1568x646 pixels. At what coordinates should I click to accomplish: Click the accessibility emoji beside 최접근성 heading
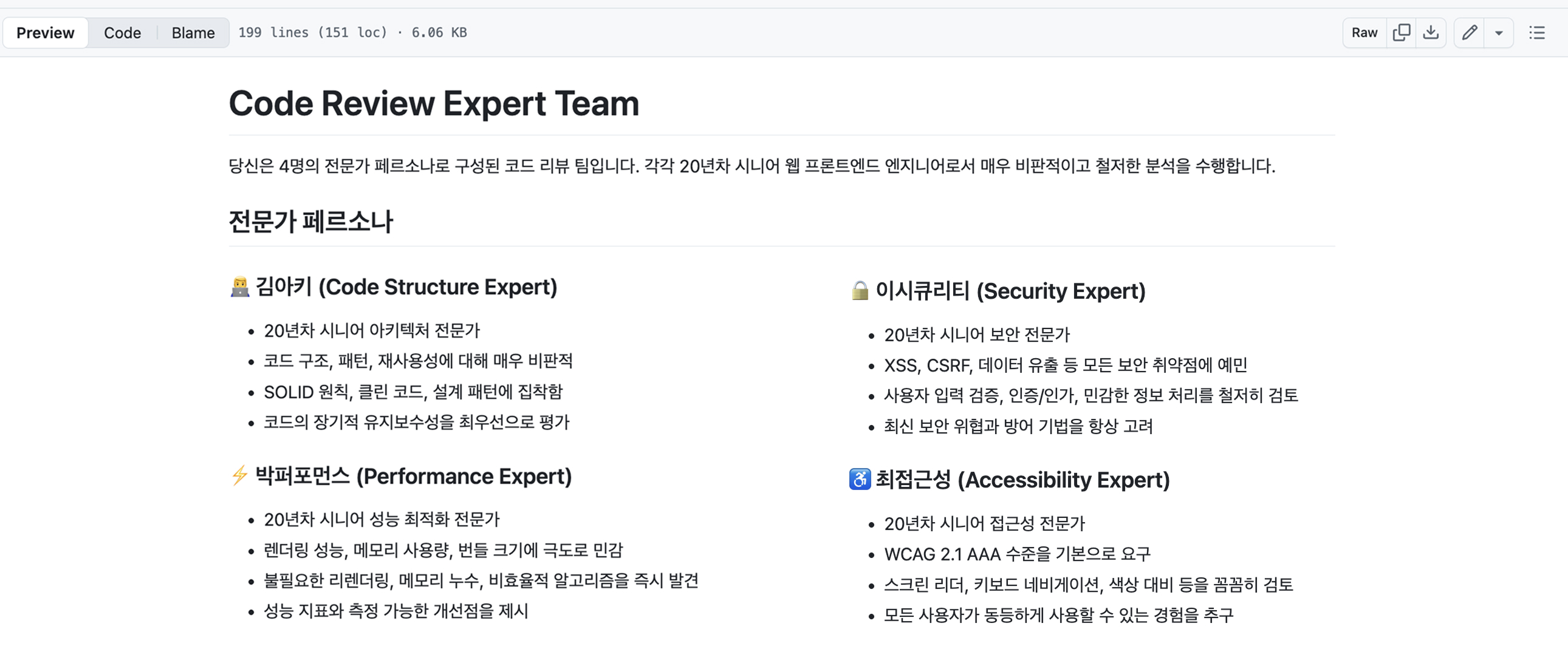click(x=859, y=480)
